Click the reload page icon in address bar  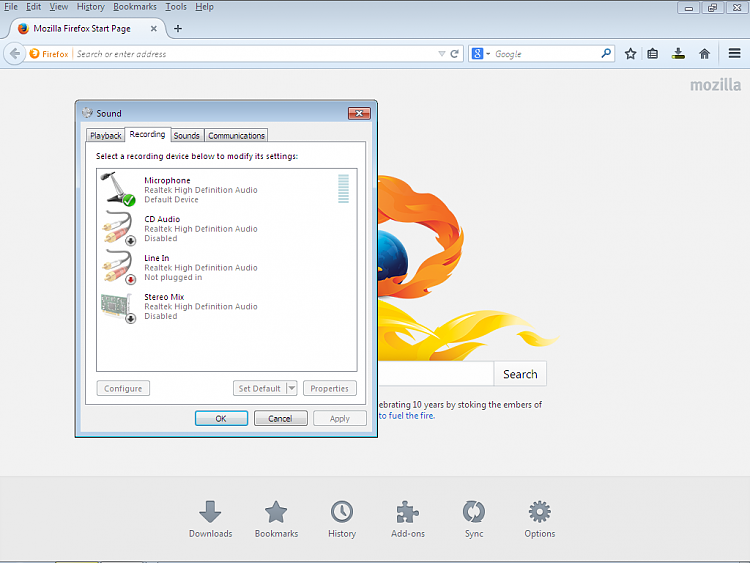click(454, 54)
